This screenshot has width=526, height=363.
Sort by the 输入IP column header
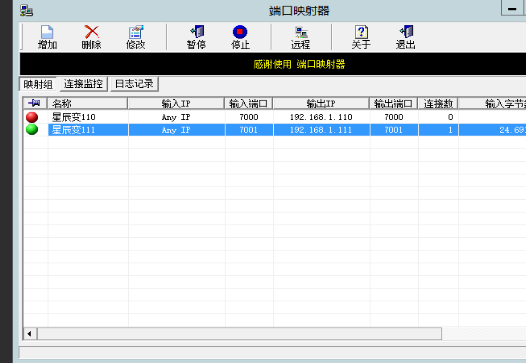(x=176, y=103)
